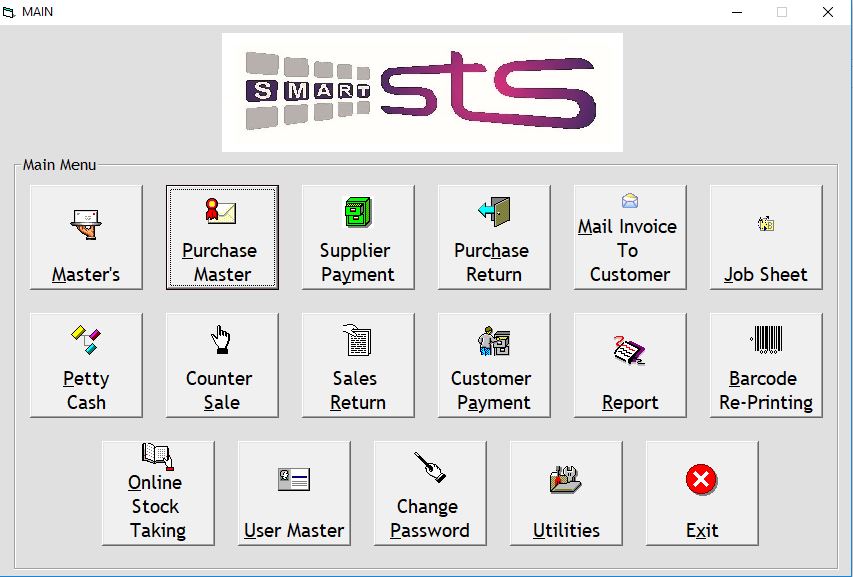Choose Change Password

(x=430, y=493)
